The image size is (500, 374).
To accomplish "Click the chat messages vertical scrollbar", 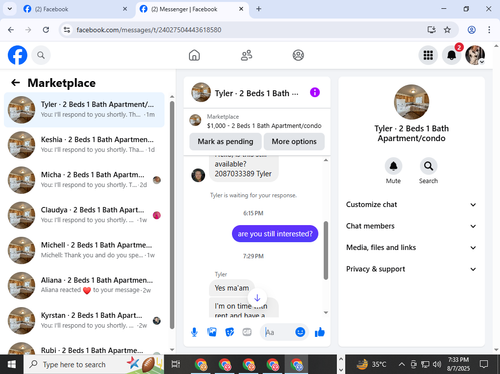I will tap(326, 250).
